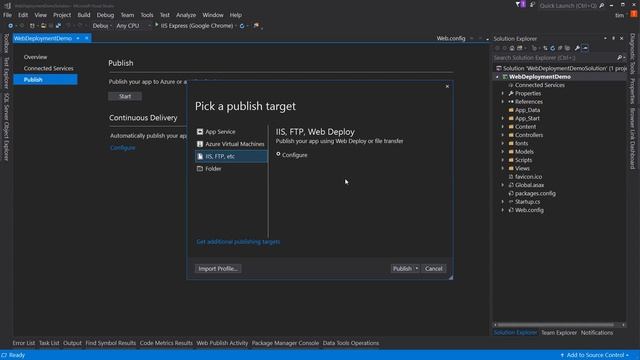Open the Tools menu
Image resolution: width=640 pixels, height=360 pixels.
tap(147, 15)
